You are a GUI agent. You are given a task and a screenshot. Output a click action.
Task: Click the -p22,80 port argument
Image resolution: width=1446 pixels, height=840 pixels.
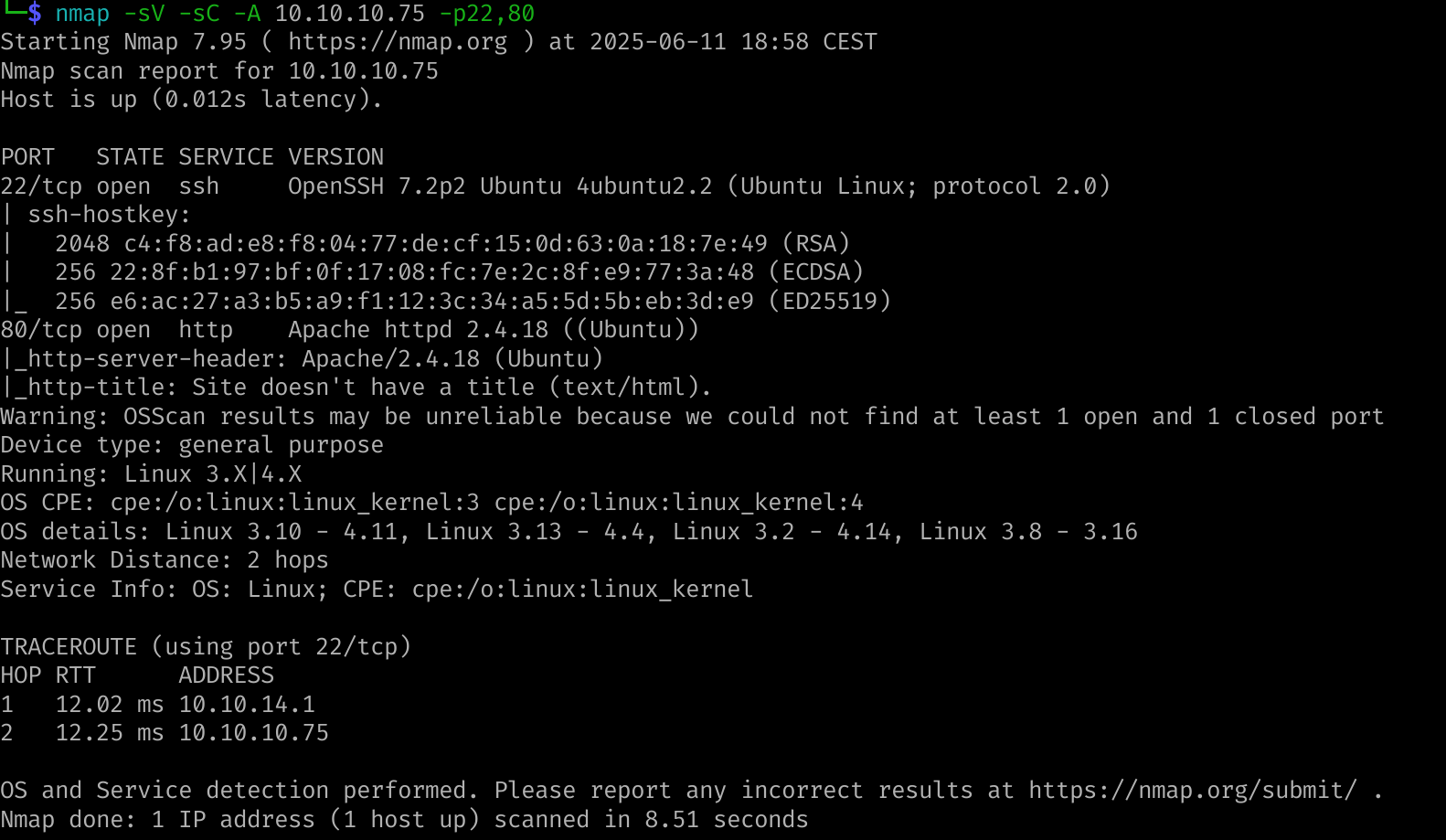click(486, 14)
